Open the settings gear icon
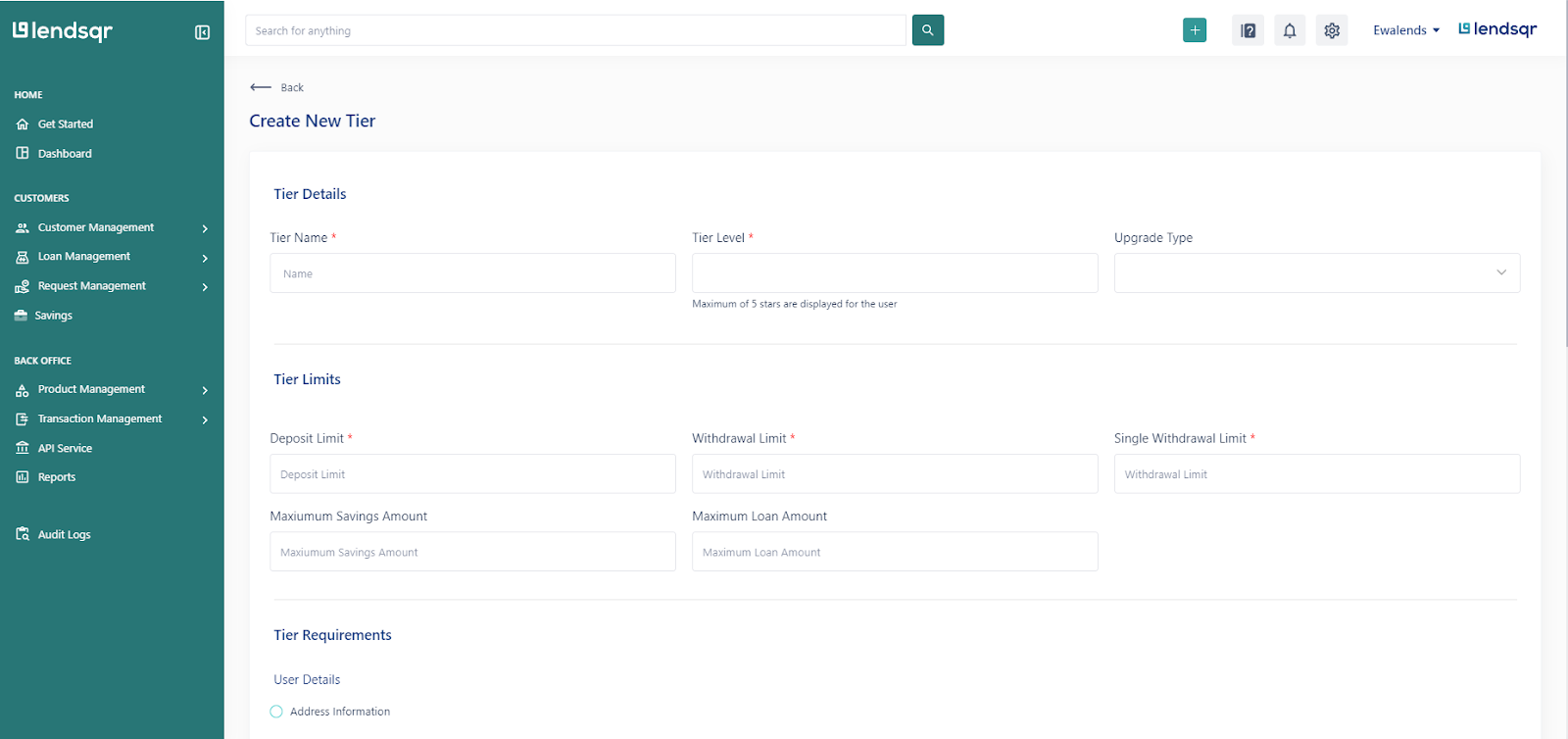The height and width of the screenshot is (739, 1568). click(x=1332, y=30)
